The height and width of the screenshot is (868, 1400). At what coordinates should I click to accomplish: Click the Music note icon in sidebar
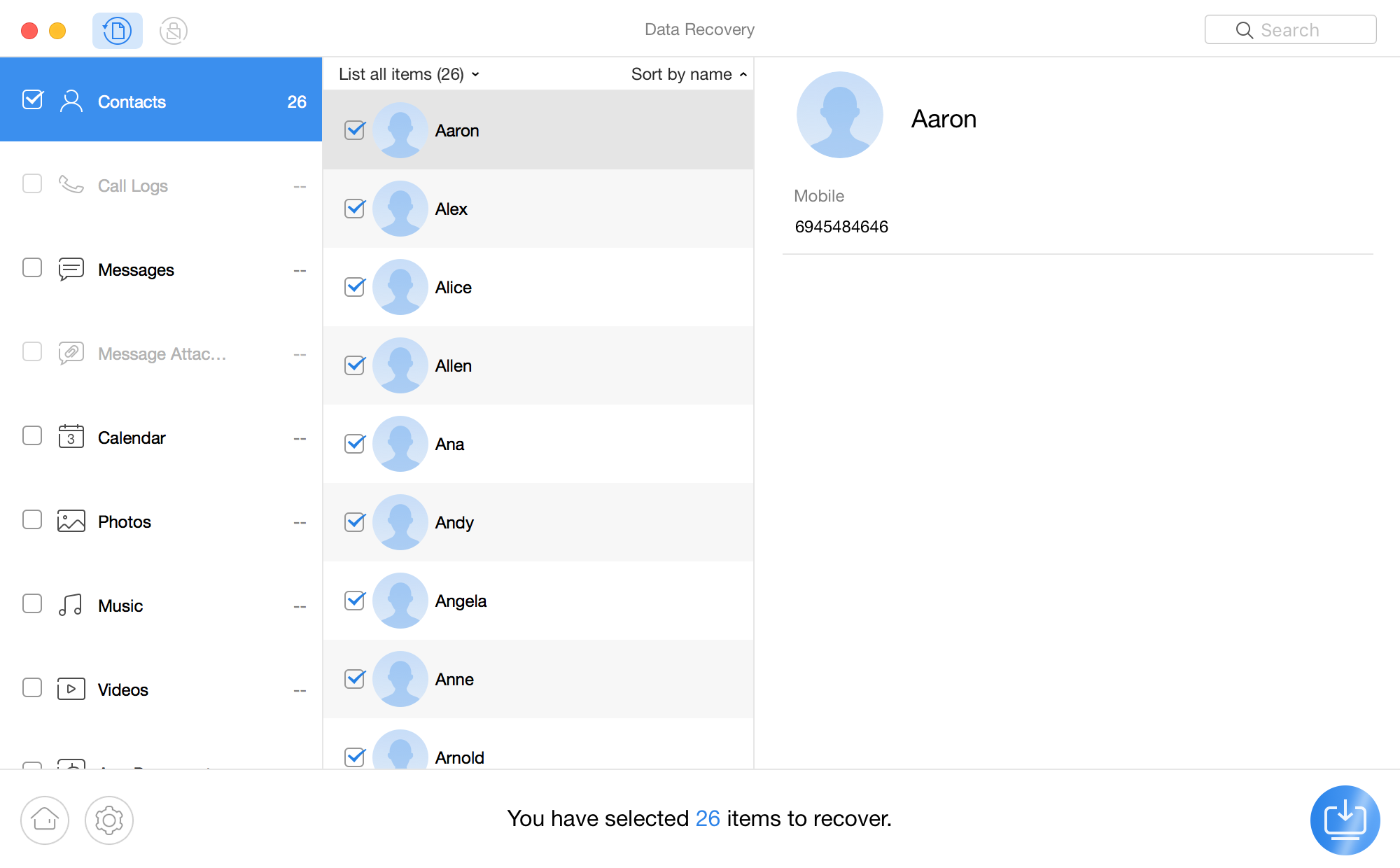pyautogui.click(x=71, y=605)
